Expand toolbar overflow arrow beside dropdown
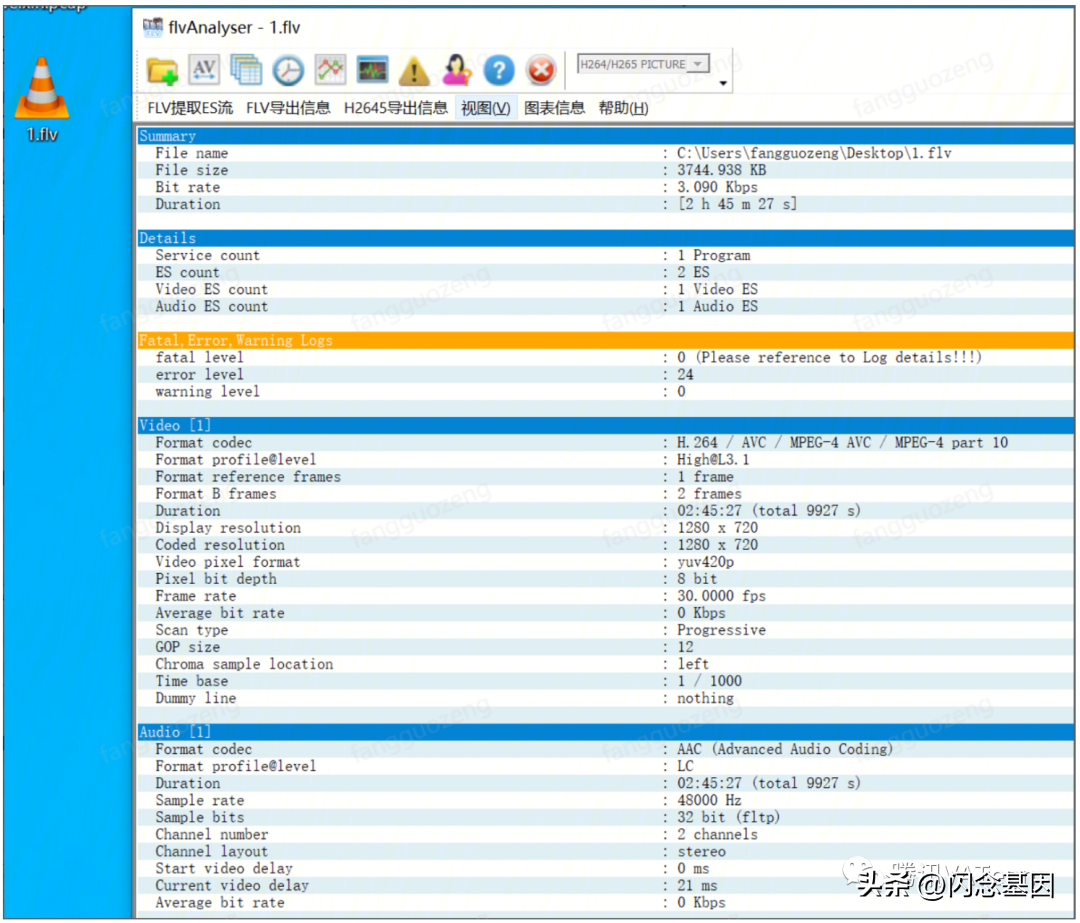 click(x=723, y=83)
